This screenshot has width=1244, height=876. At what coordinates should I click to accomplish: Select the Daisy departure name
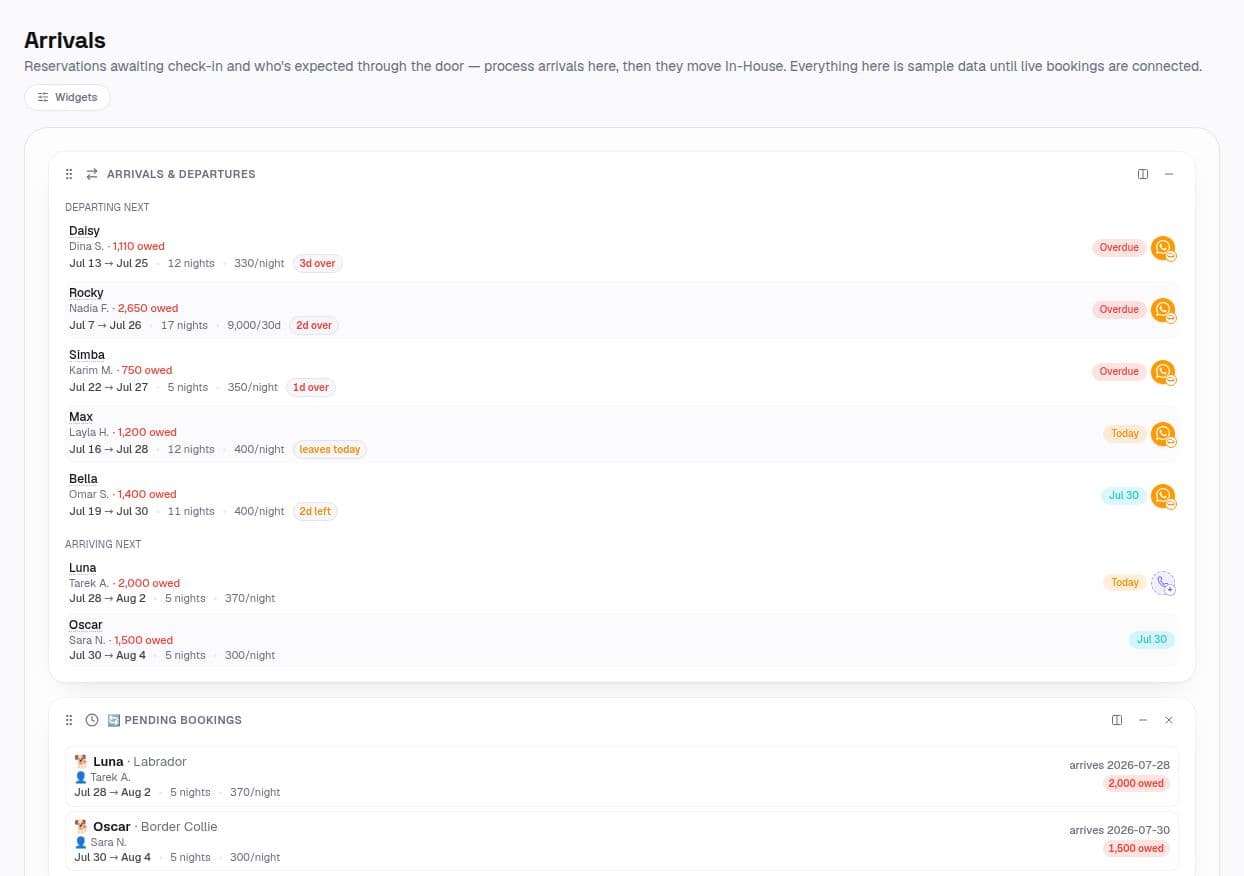pyautogui.click(x=84, y=231)
